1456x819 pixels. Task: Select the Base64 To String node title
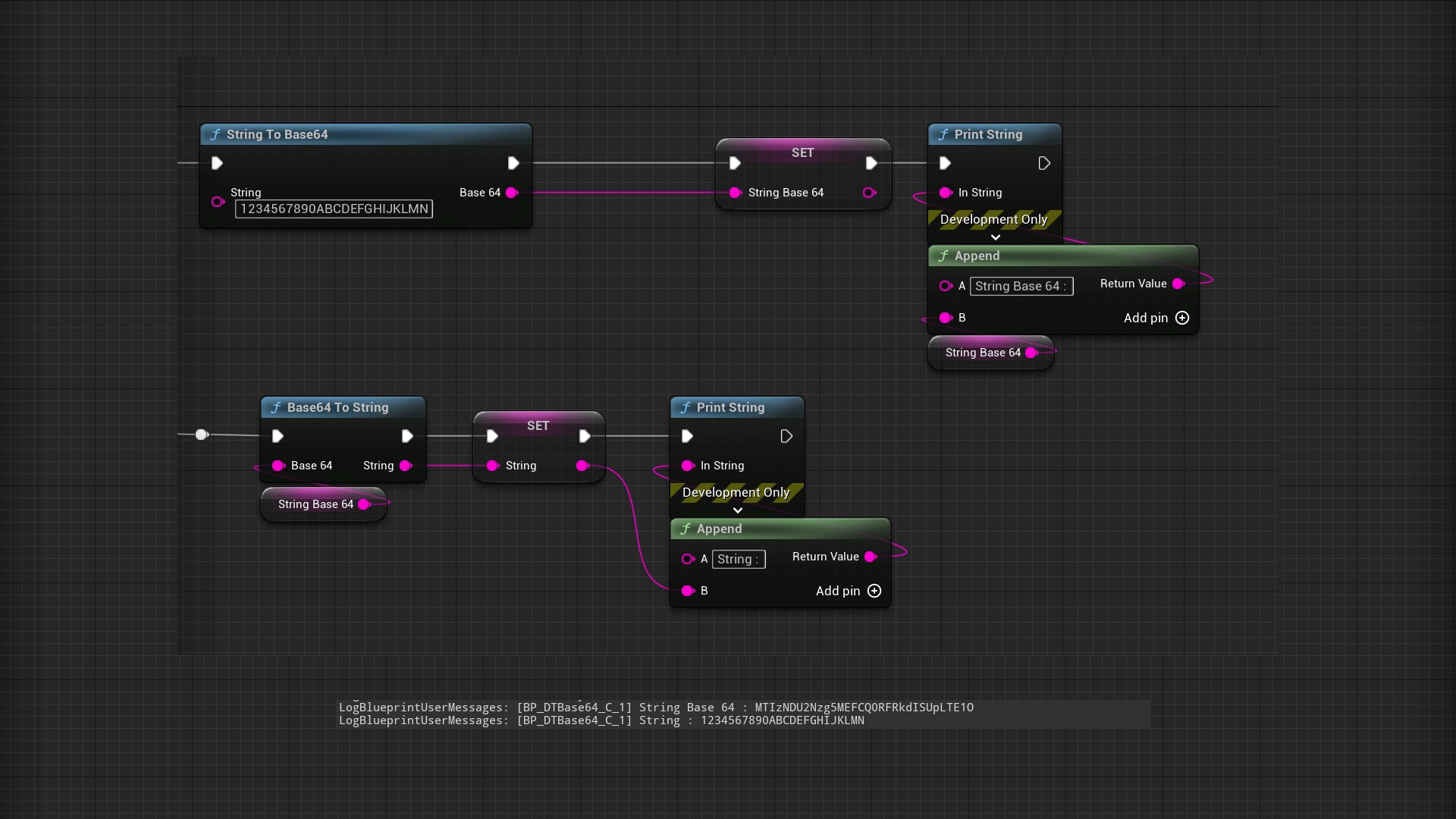(x=337, y=407)
